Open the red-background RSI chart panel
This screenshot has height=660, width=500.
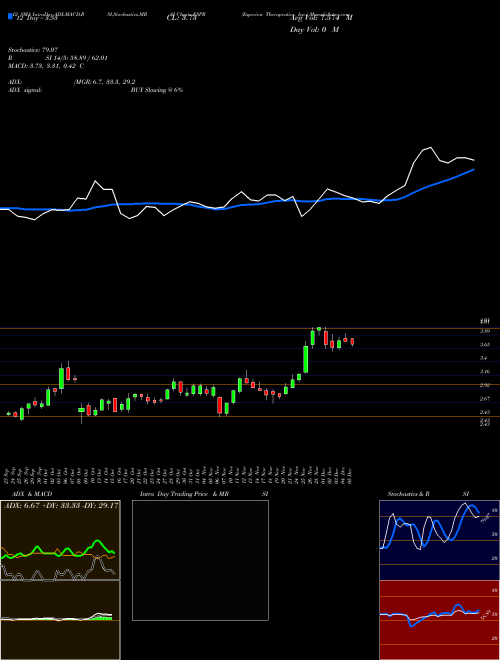[x=439, y=620]
